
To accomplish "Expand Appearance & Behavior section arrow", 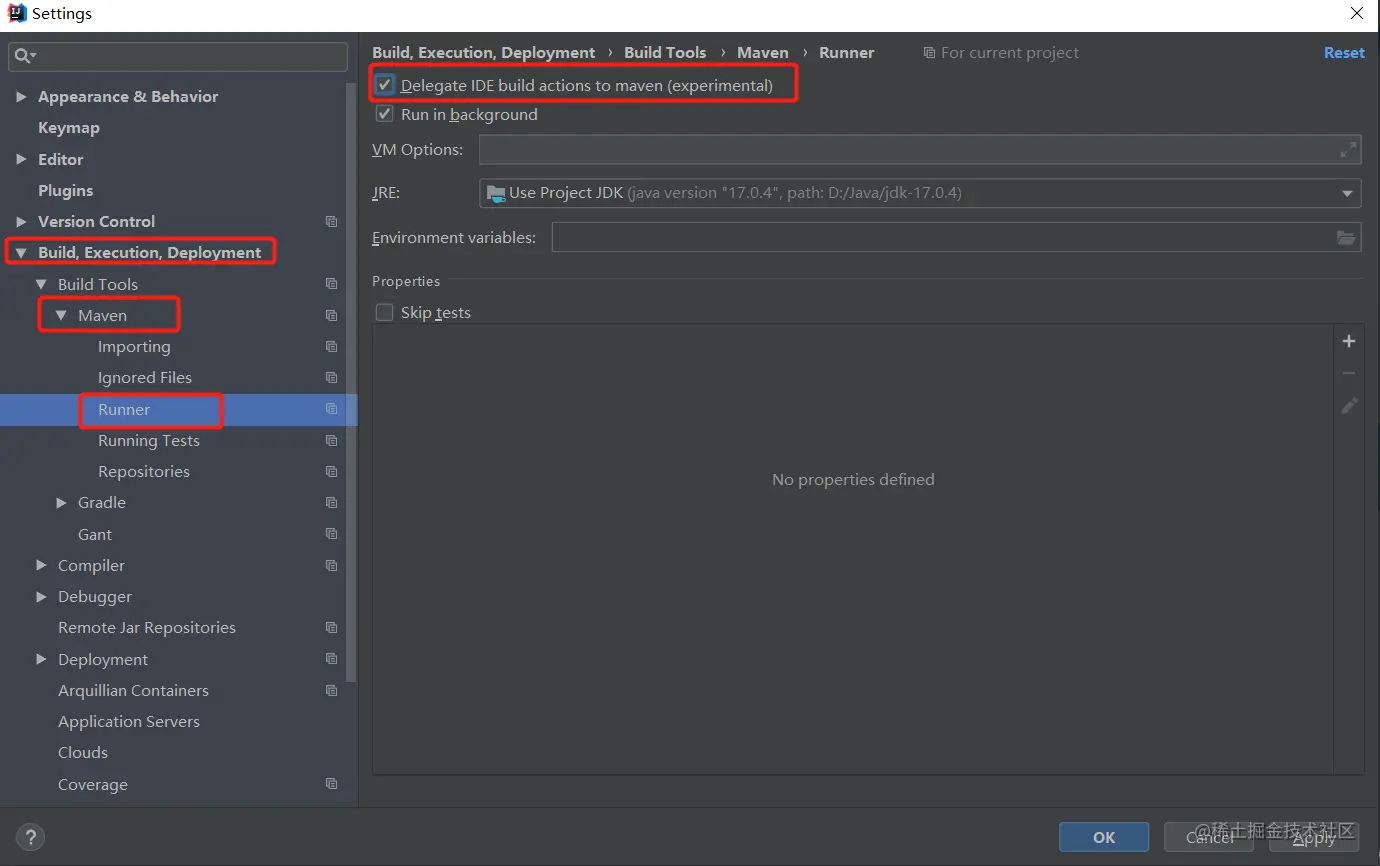I will pyautogui.click(x=21, y=97).
